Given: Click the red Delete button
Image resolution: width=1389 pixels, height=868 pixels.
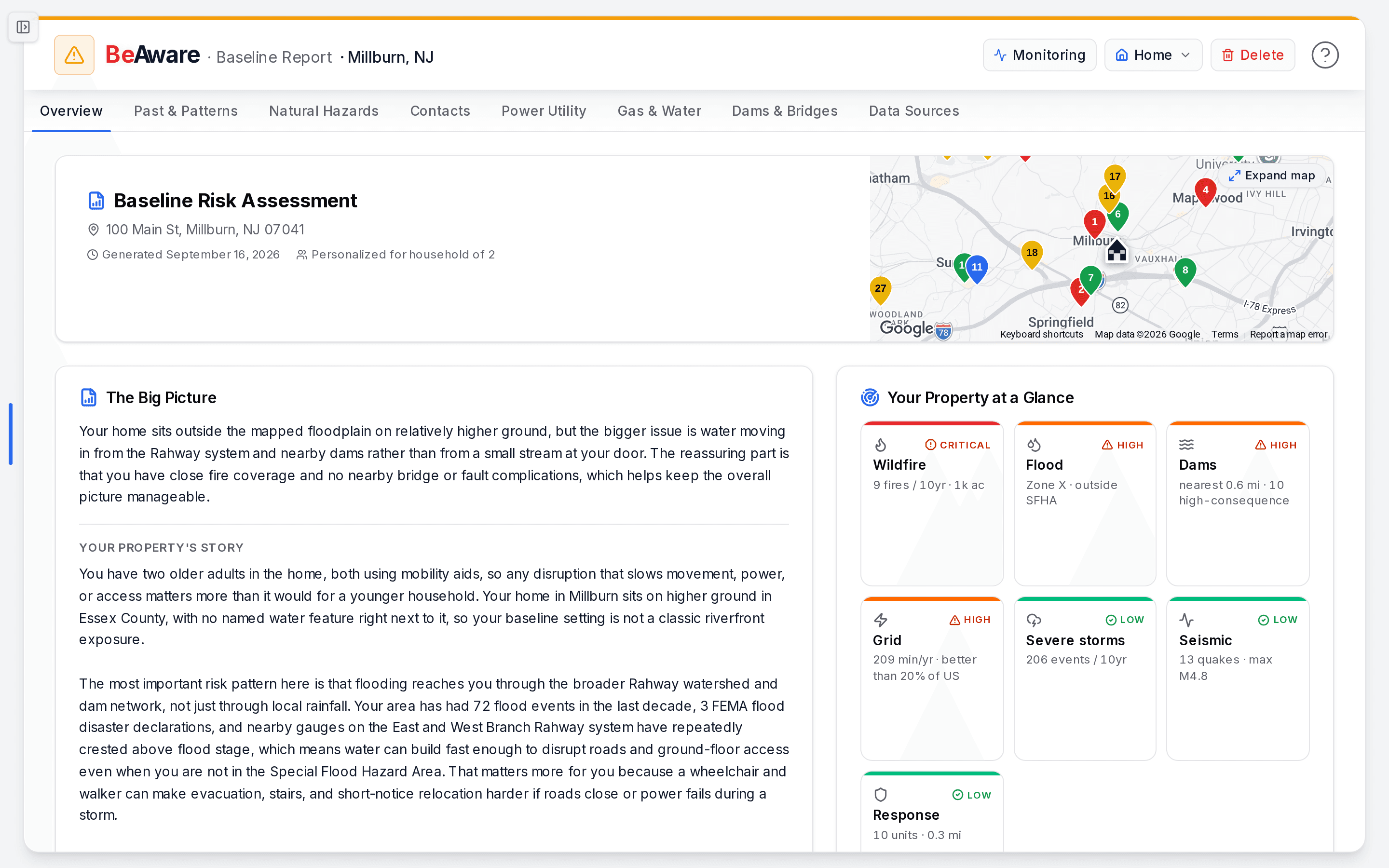Looking at the screenshot, I should pos(1253,55).
